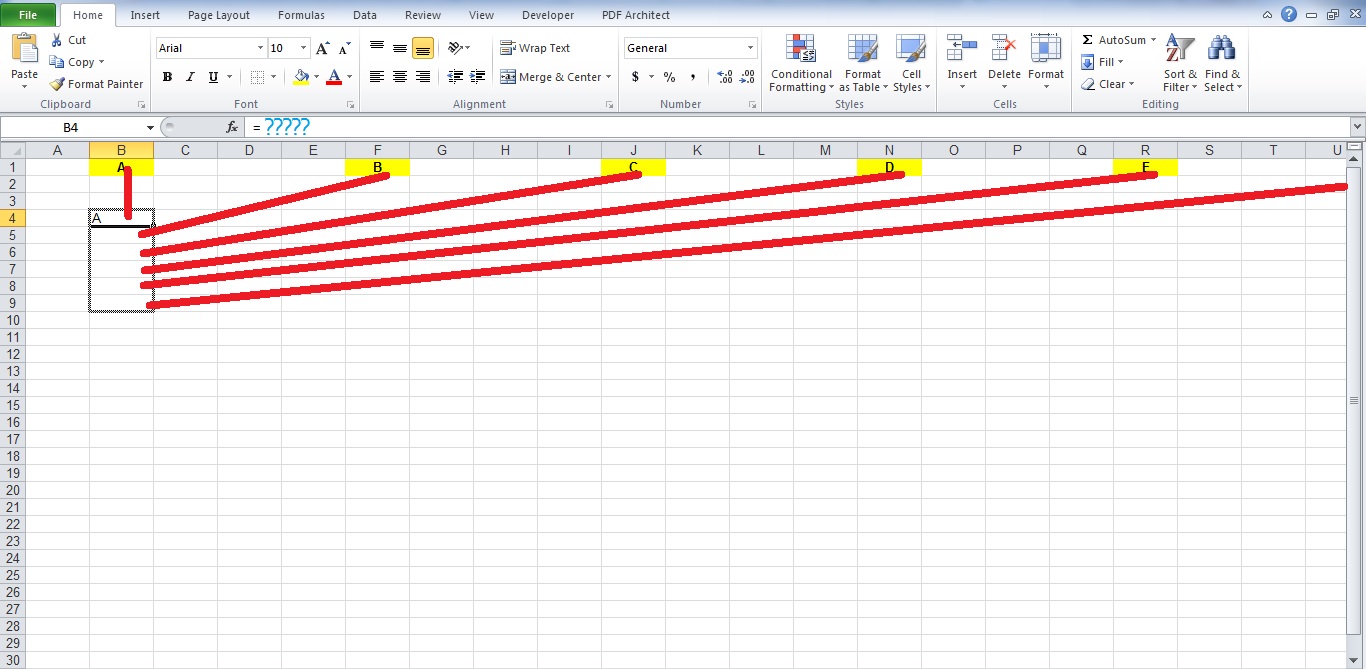1366x669 pixels.
Task: Toggle Wrap Text
Action: 535,47
